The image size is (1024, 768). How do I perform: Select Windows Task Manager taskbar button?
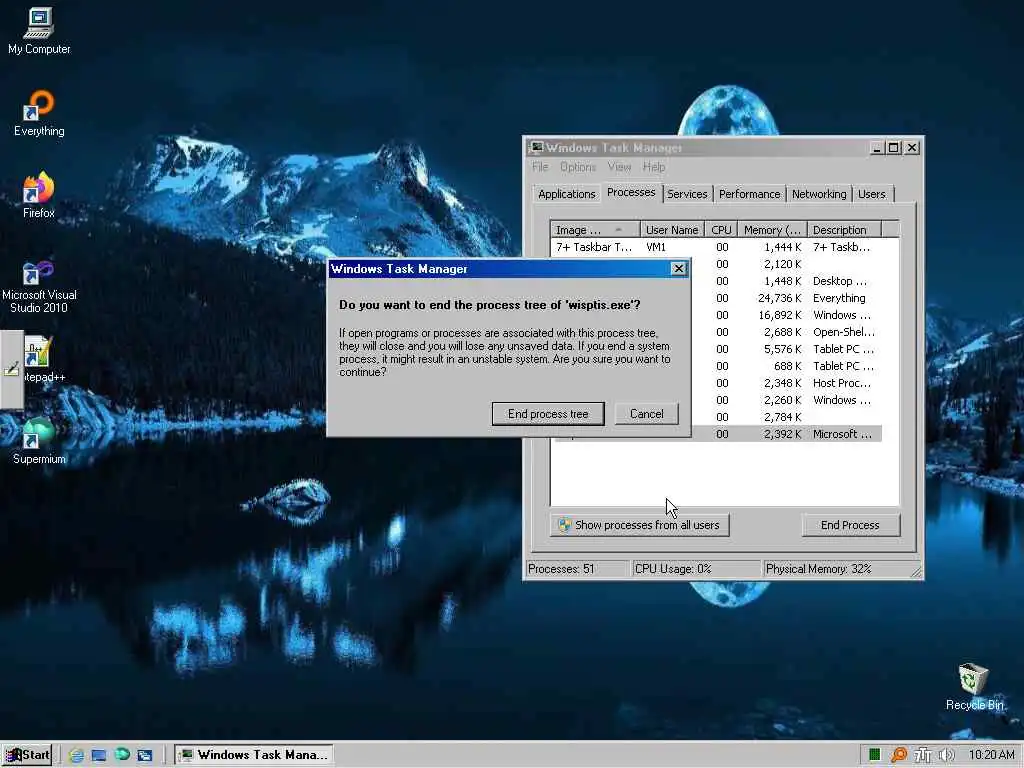[x=254, y=755]
